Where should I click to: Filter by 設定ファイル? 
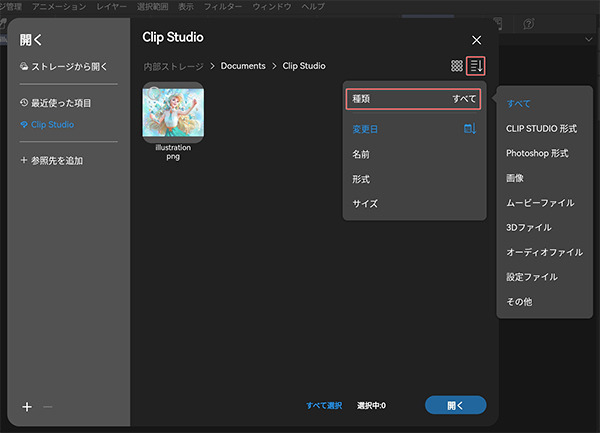pos(532,277)
